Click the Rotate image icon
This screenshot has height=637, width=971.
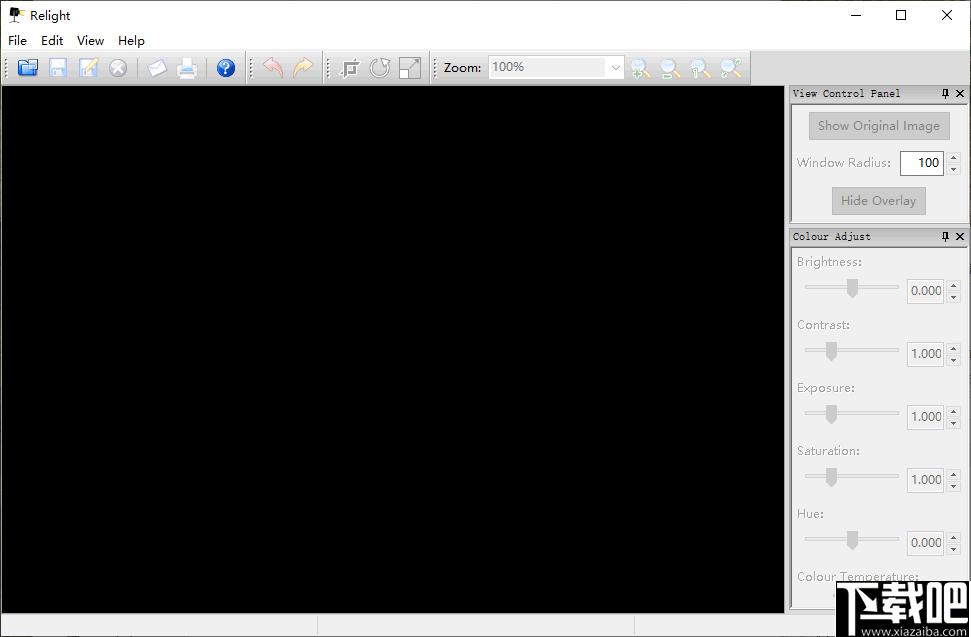point(380,67)
